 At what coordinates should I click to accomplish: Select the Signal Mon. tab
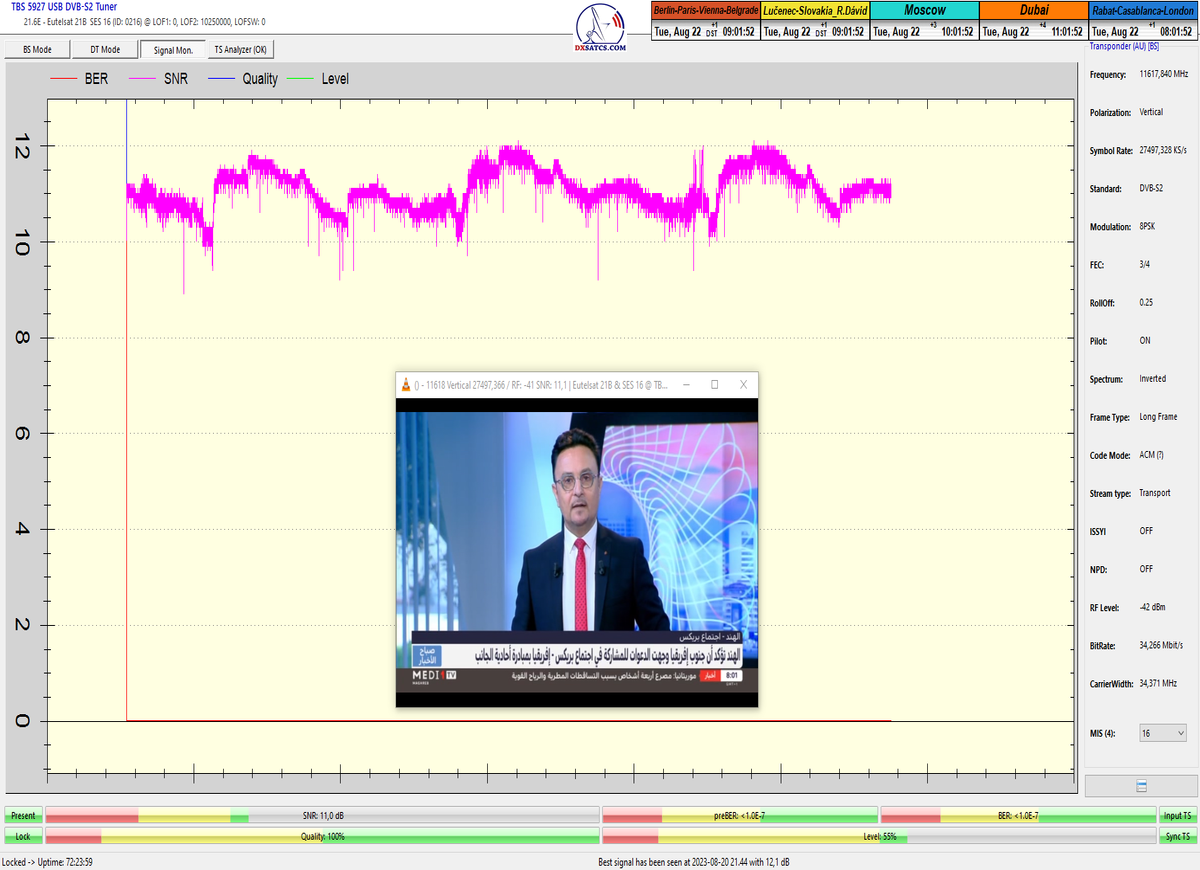click(x=172, y=49)
